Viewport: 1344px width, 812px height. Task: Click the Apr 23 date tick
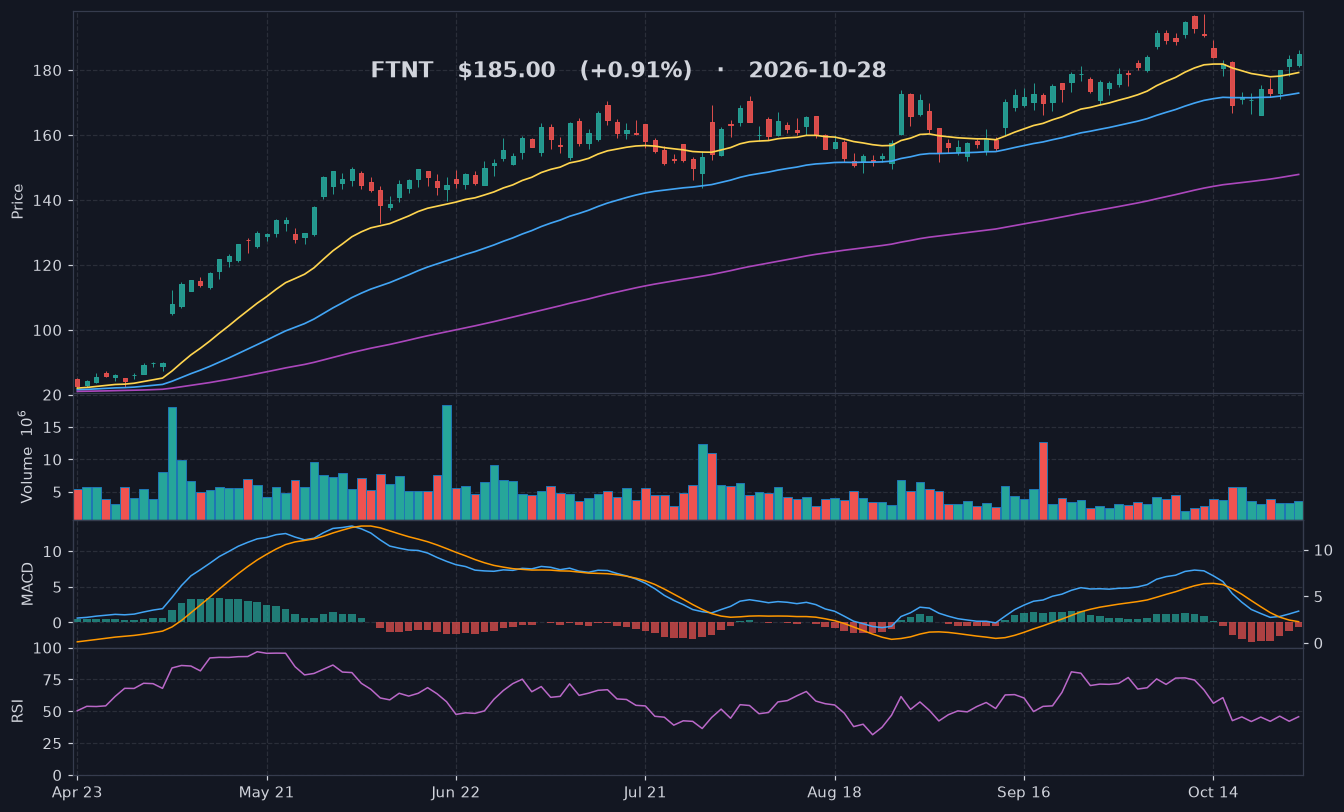[79, 792]
